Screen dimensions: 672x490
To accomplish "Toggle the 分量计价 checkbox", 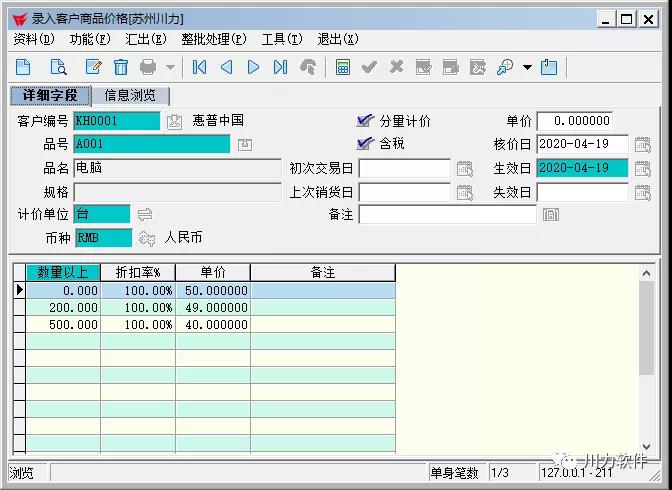I will pos(365,121).
